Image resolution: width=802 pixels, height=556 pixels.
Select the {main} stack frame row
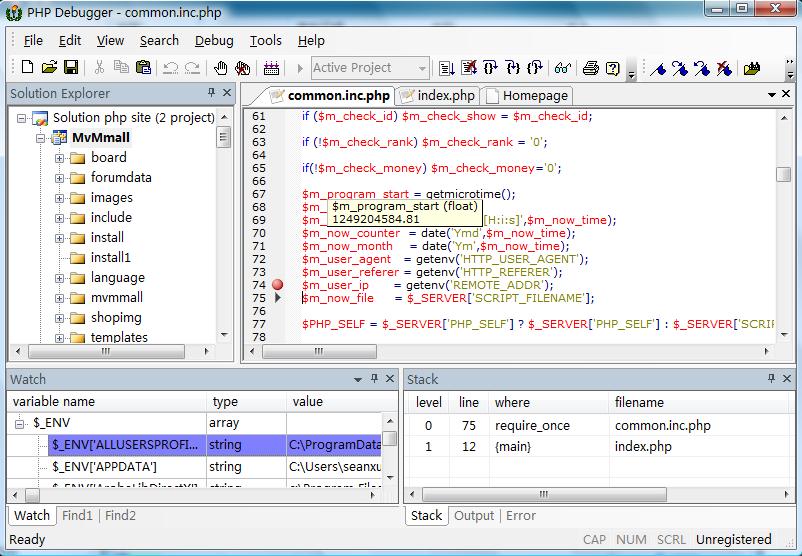(x=599, y=447)
